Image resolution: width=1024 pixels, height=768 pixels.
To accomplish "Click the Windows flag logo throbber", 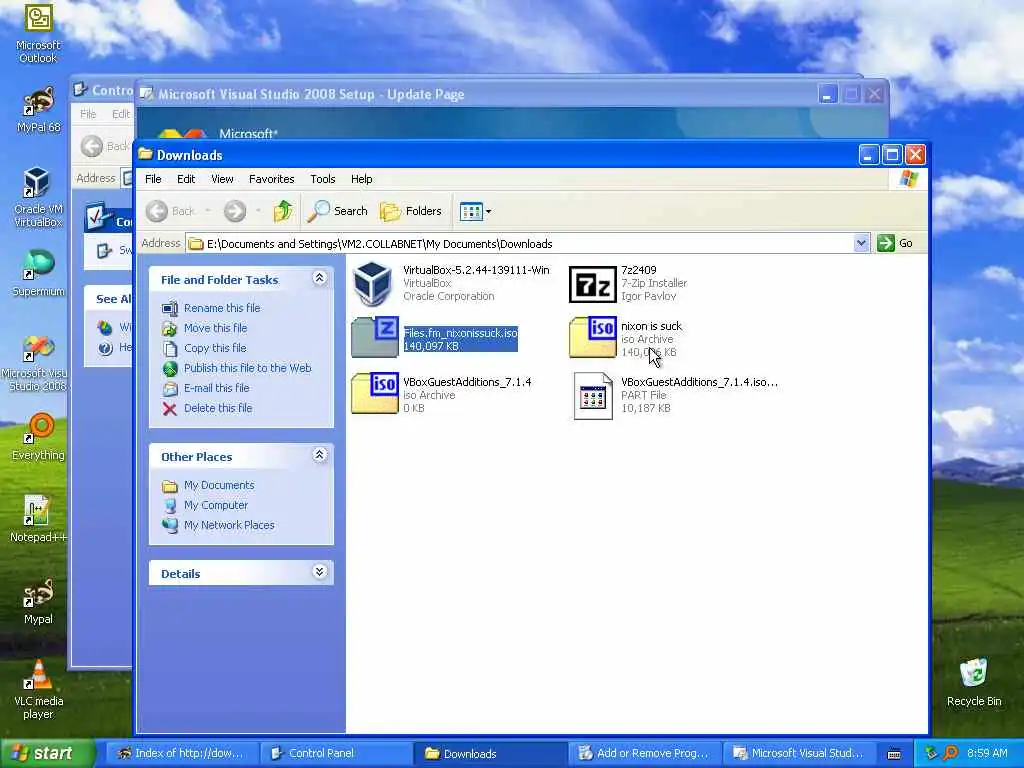I will click(x=908, y=179).
